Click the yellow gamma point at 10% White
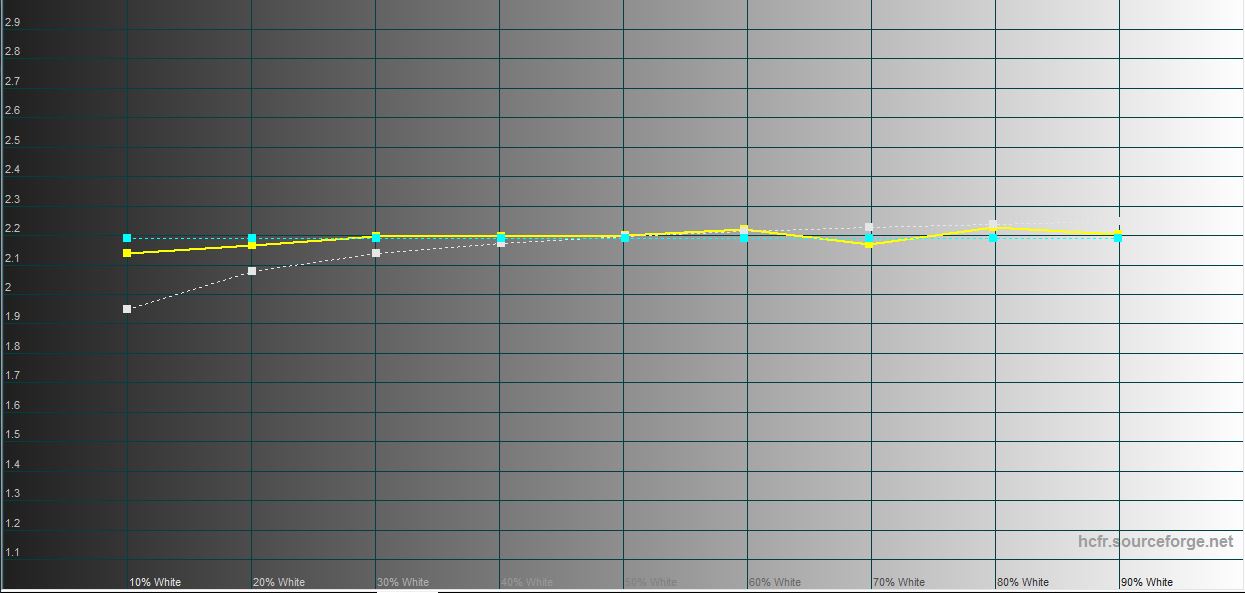This screenshot has width=1245, height=593. coord(127,253)
